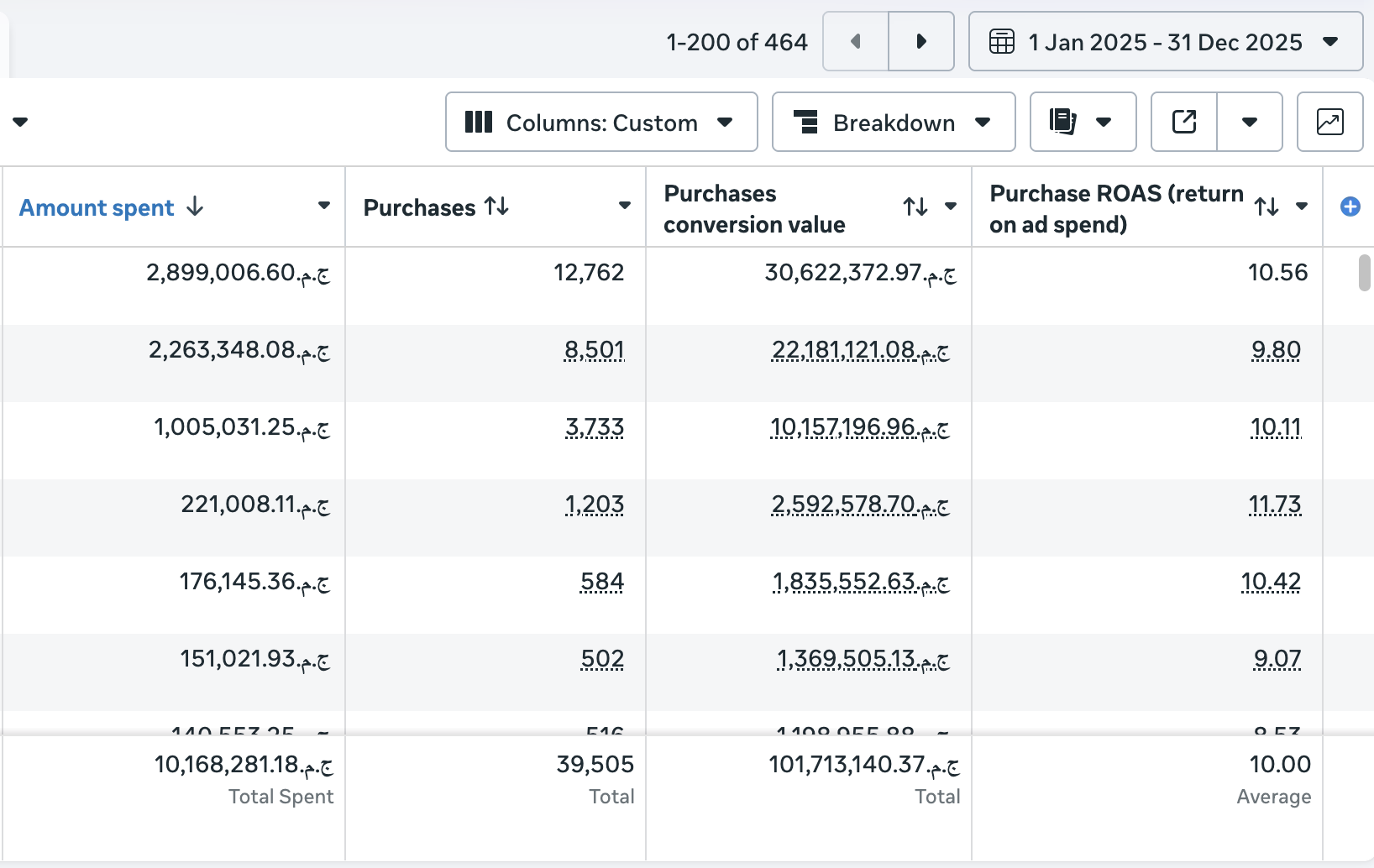Go to the previous page of results

(x=856, y=41)
